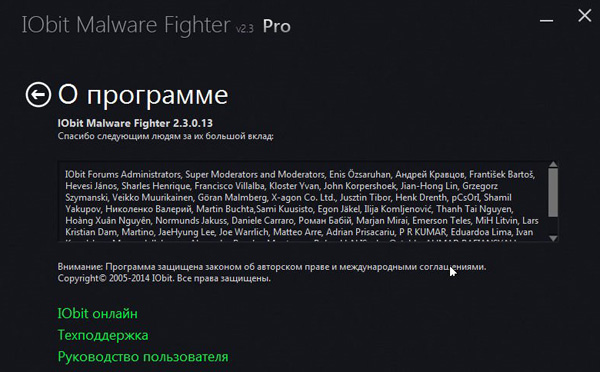
Task: Go back using the circled arrow icon
Action: coord(38,95)
